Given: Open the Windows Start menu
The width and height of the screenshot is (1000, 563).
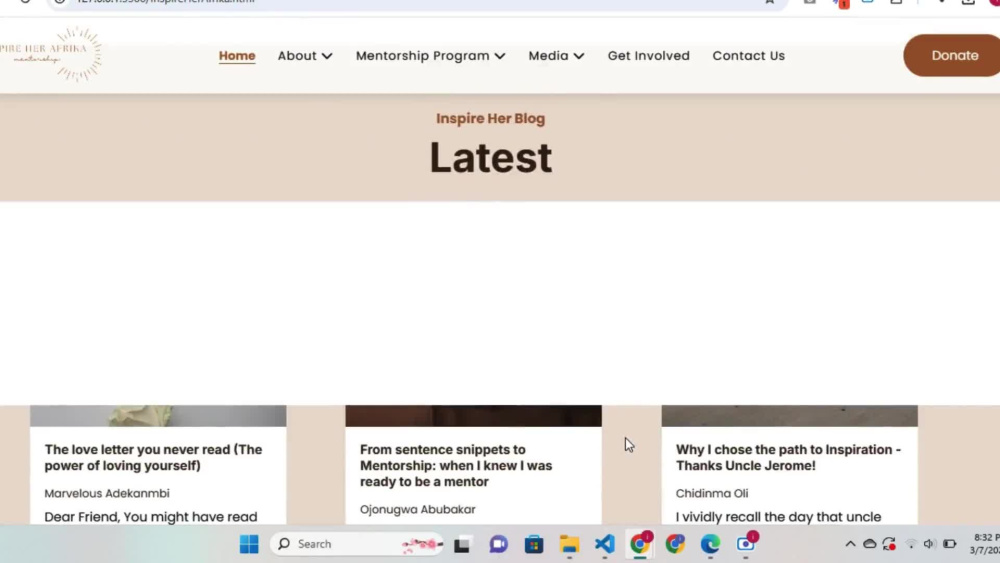Looking at the screenshot, I should tap(249, 544).
